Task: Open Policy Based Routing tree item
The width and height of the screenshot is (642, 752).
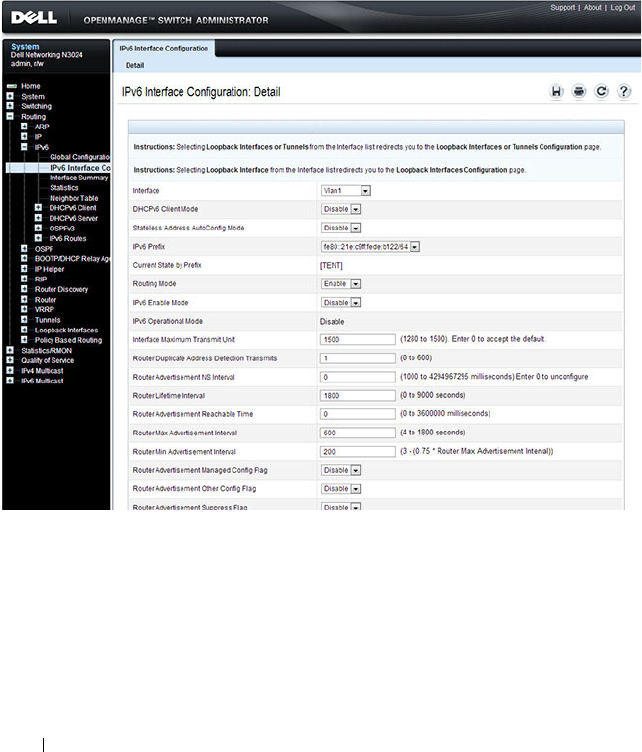Action: click(68, 340)
